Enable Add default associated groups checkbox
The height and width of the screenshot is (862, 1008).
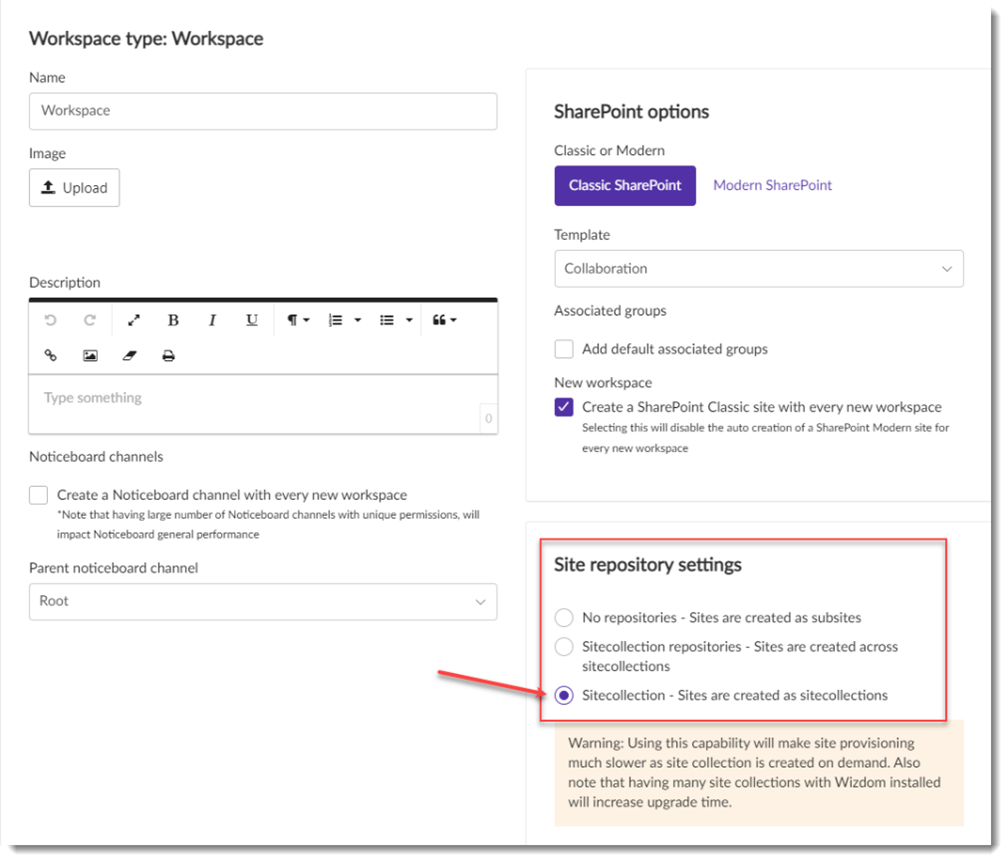point(564,349)
